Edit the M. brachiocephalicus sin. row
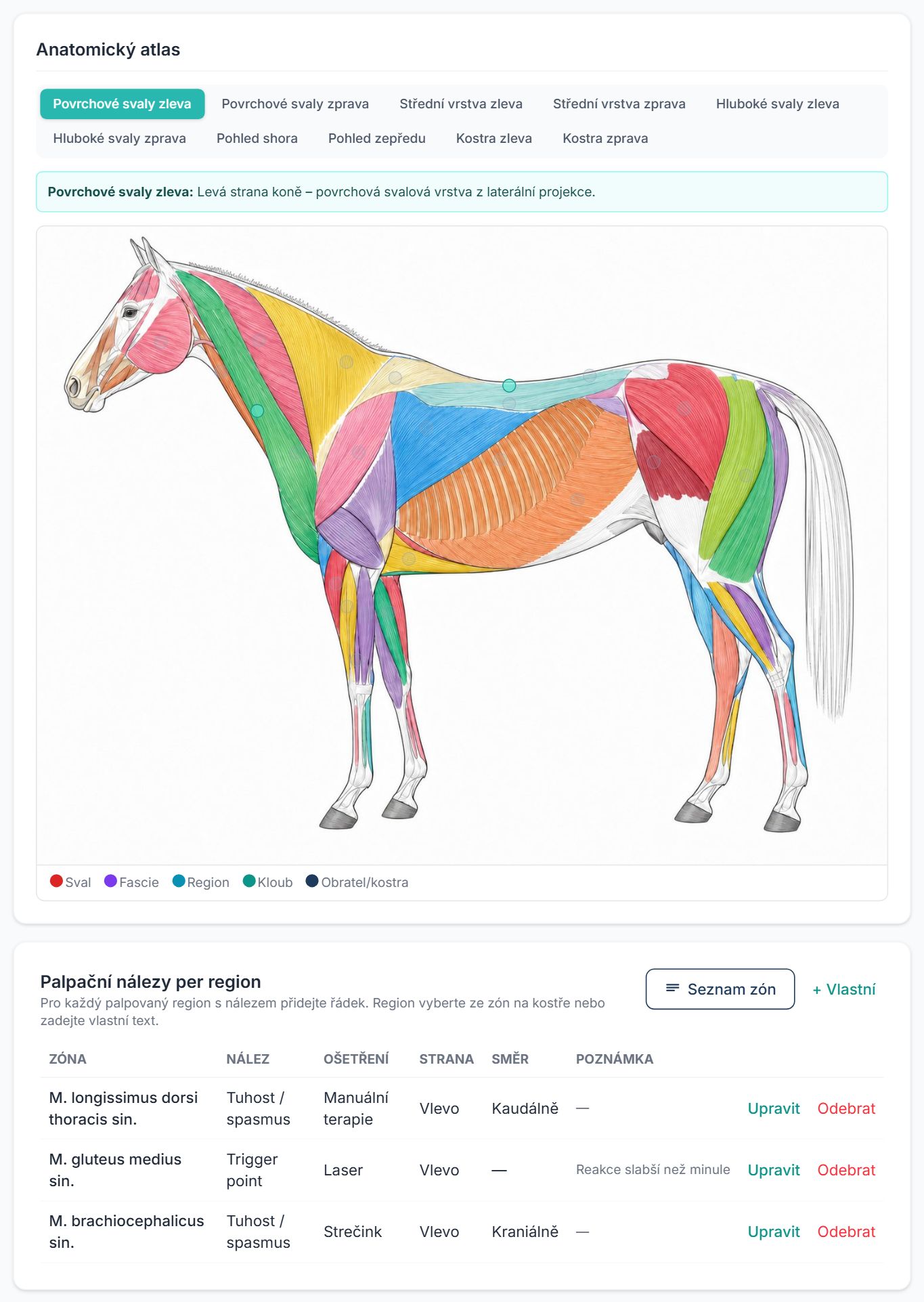924x1302 pixels. click(x=774, y=1232)
